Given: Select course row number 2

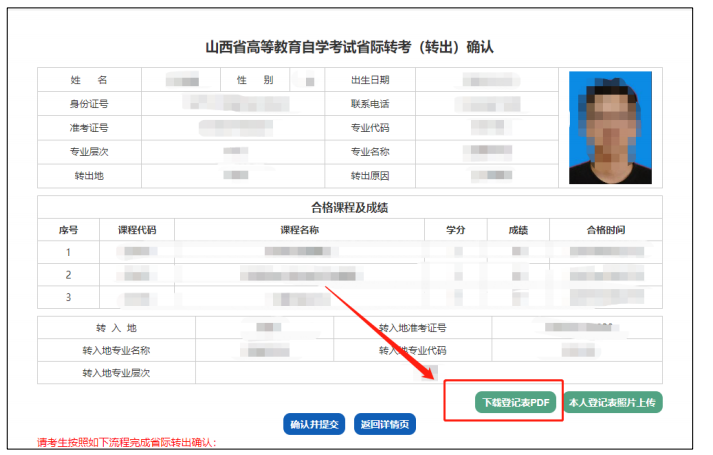Looking at the screenshot, I should (x=350, y=275).
